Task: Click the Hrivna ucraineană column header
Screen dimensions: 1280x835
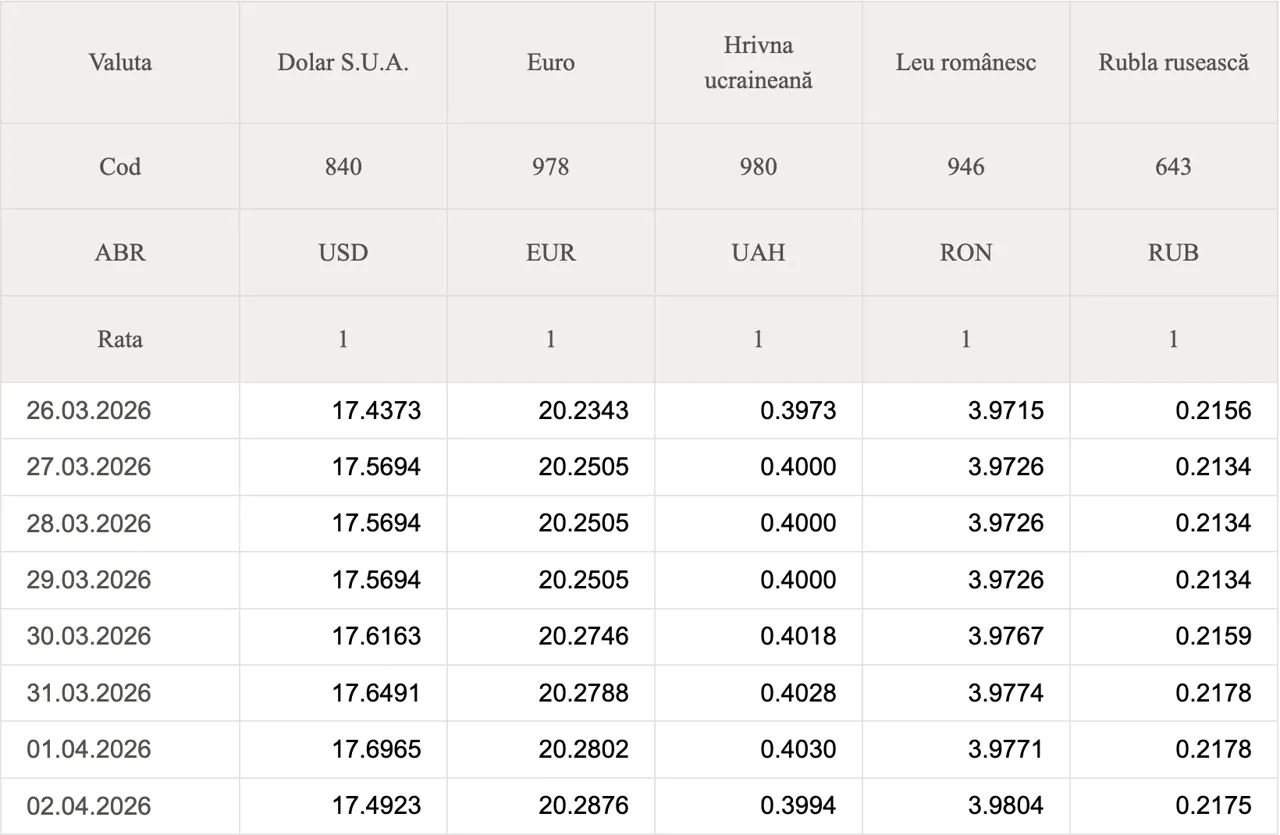Action: pos(758,62)
